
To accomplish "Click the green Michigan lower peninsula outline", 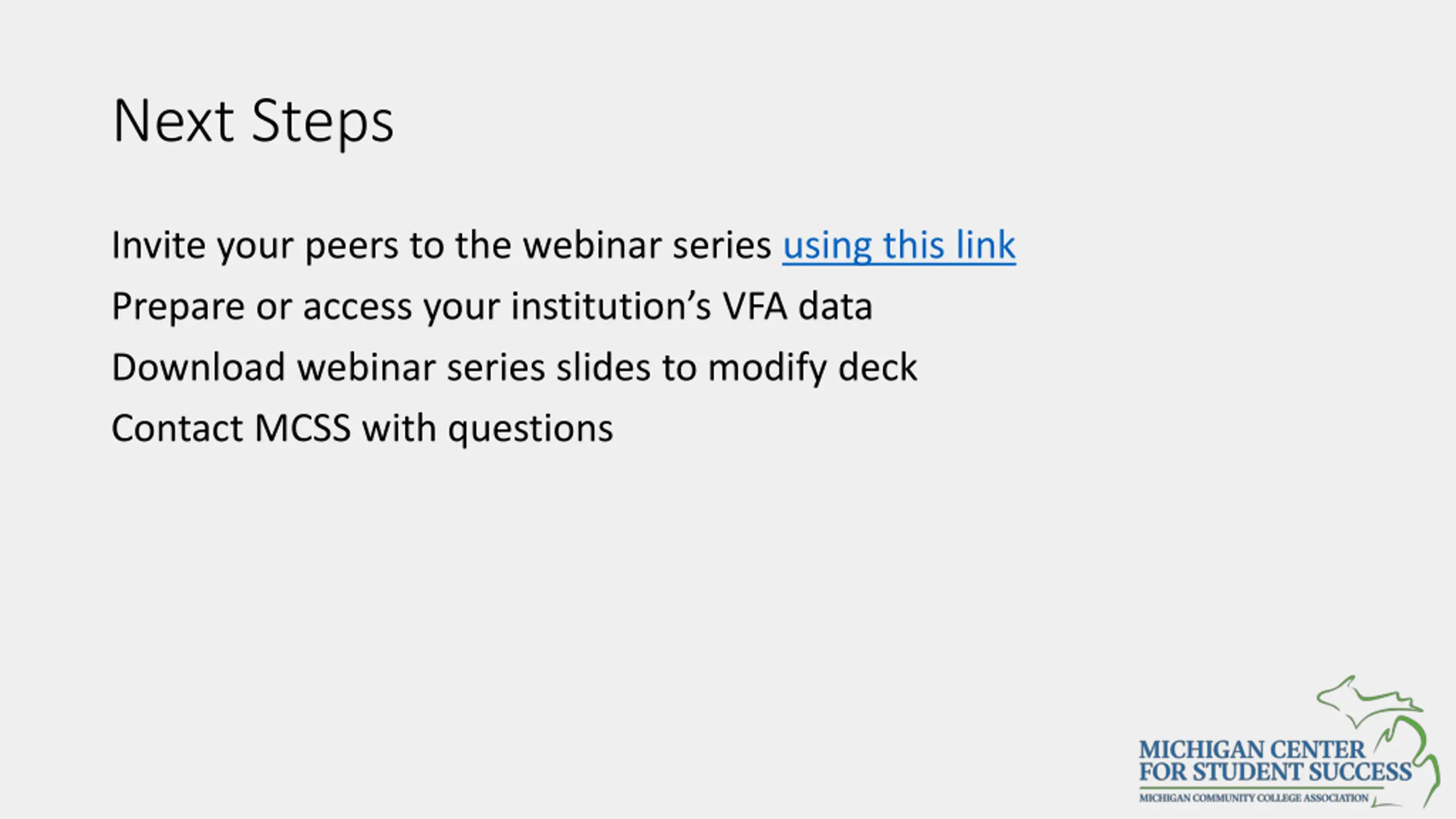I will click(1410, 761).
